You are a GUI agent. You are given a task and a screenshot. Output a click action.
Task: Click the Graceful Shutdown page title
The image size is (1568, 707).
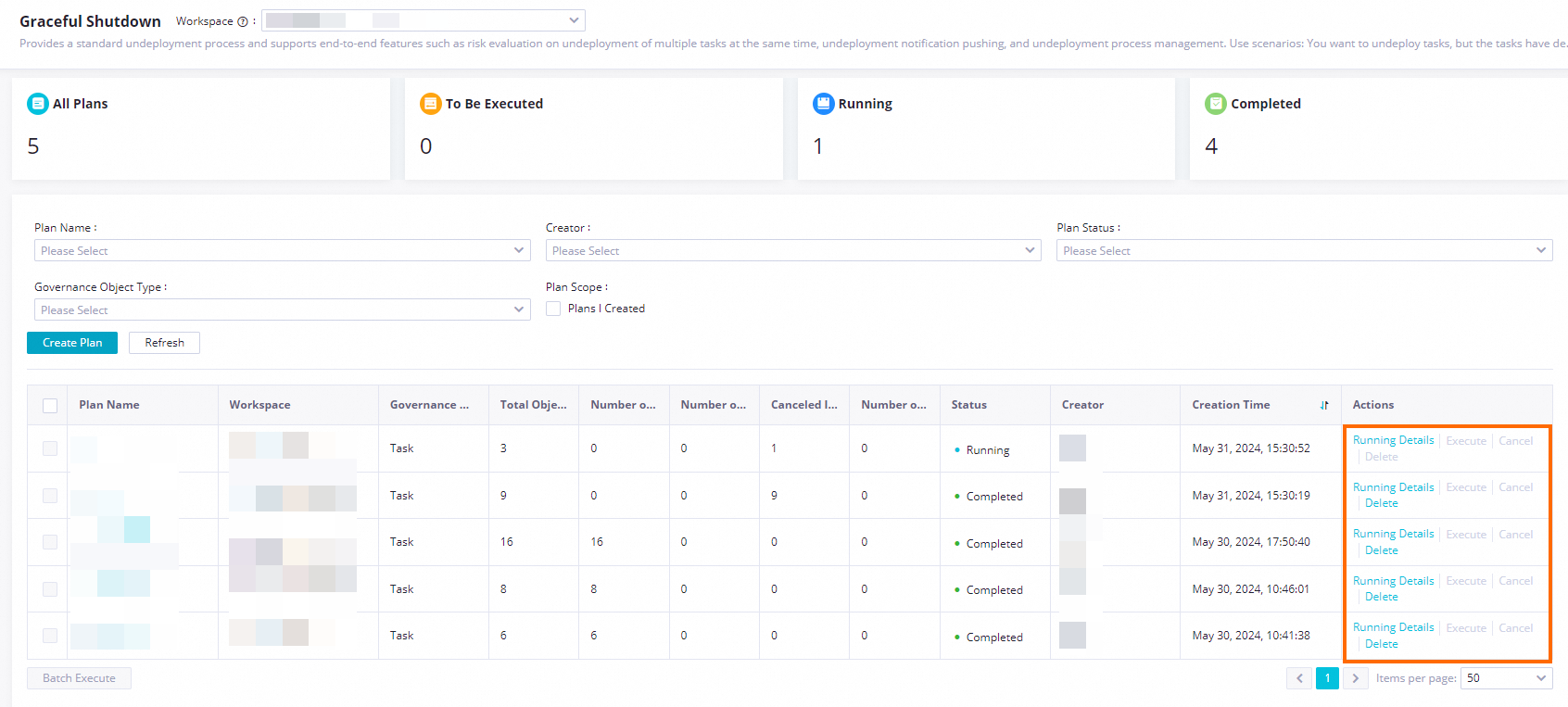90,21
